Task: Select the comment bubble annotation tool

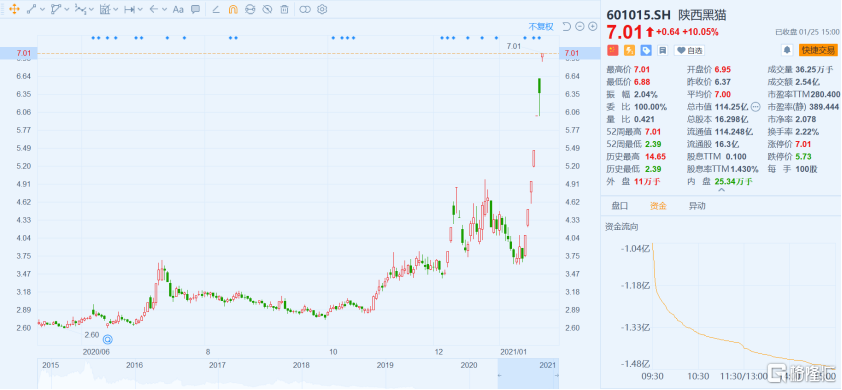Action: click(x=196, y=9)
